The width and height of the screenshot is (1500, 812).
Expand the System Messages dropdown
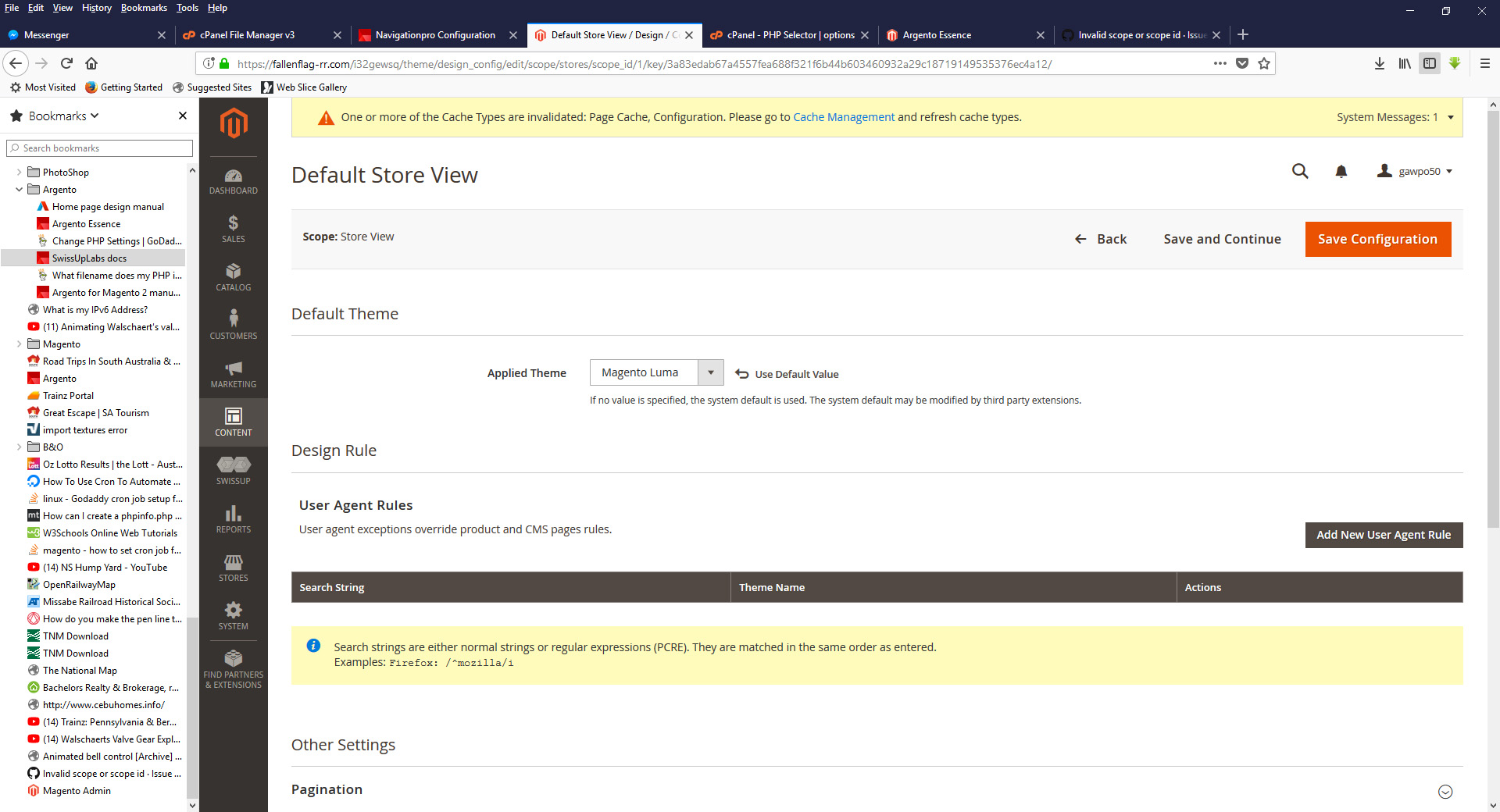[1451, 117]
